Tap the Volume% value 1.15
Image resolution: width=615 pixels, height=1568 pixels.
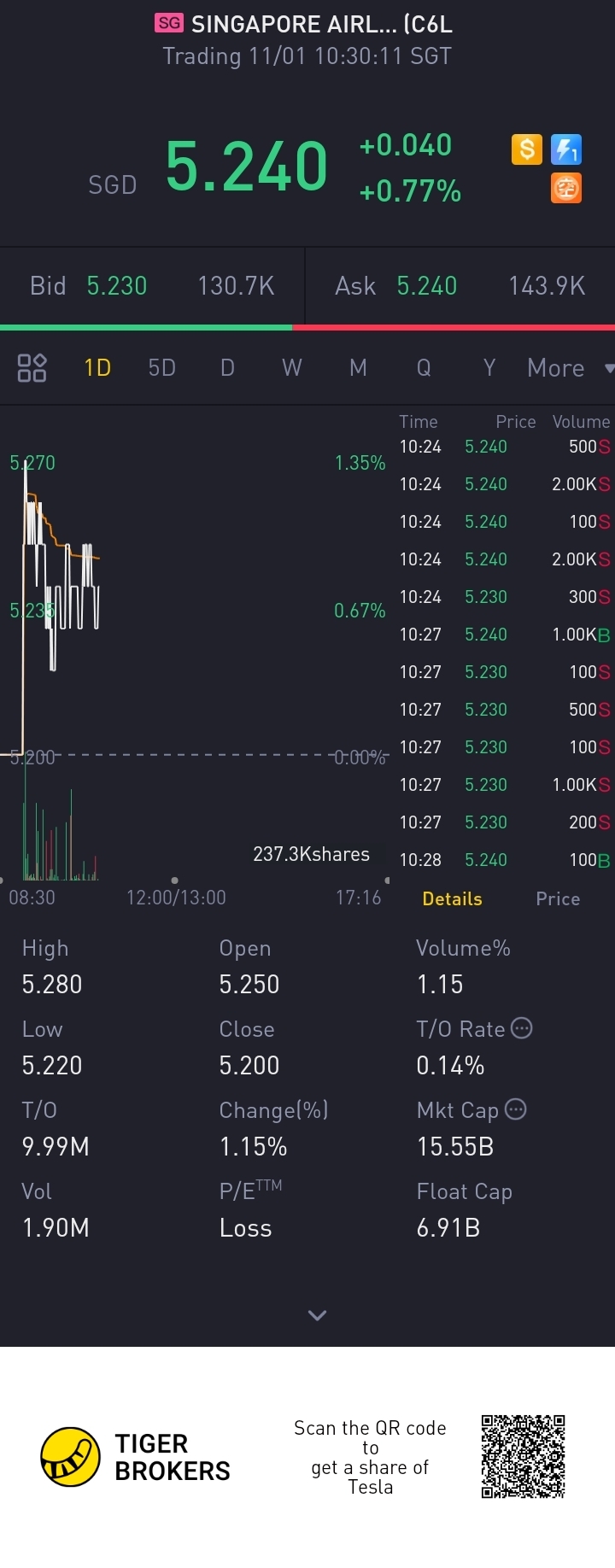pyautogui.click(x=440, y=985)
